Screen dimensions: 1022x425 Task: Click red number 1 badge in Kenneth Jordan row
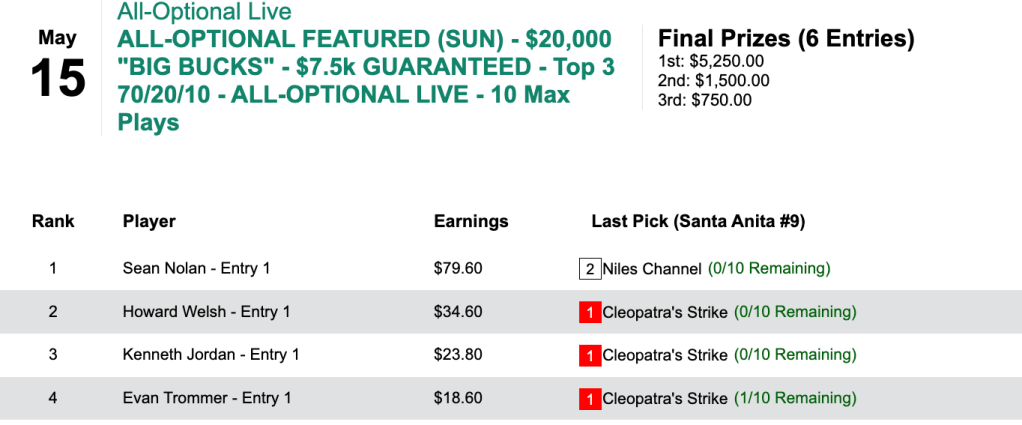590,355
